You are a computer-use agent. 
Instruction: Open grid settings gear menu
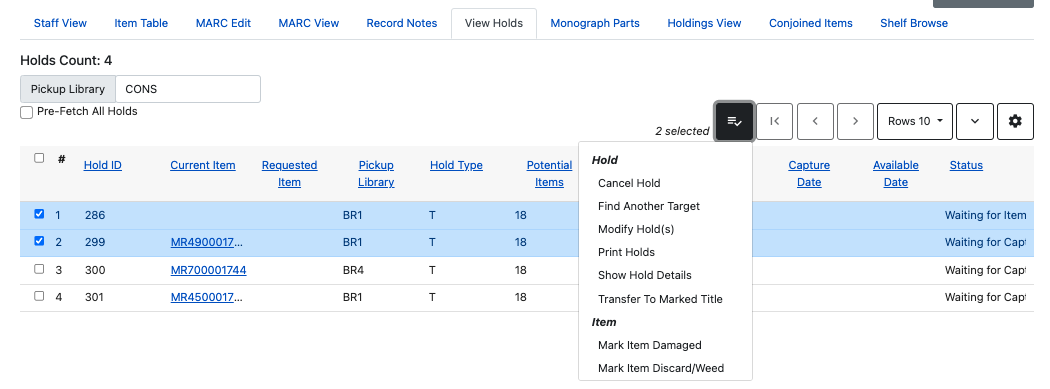tap(1015, 121)
